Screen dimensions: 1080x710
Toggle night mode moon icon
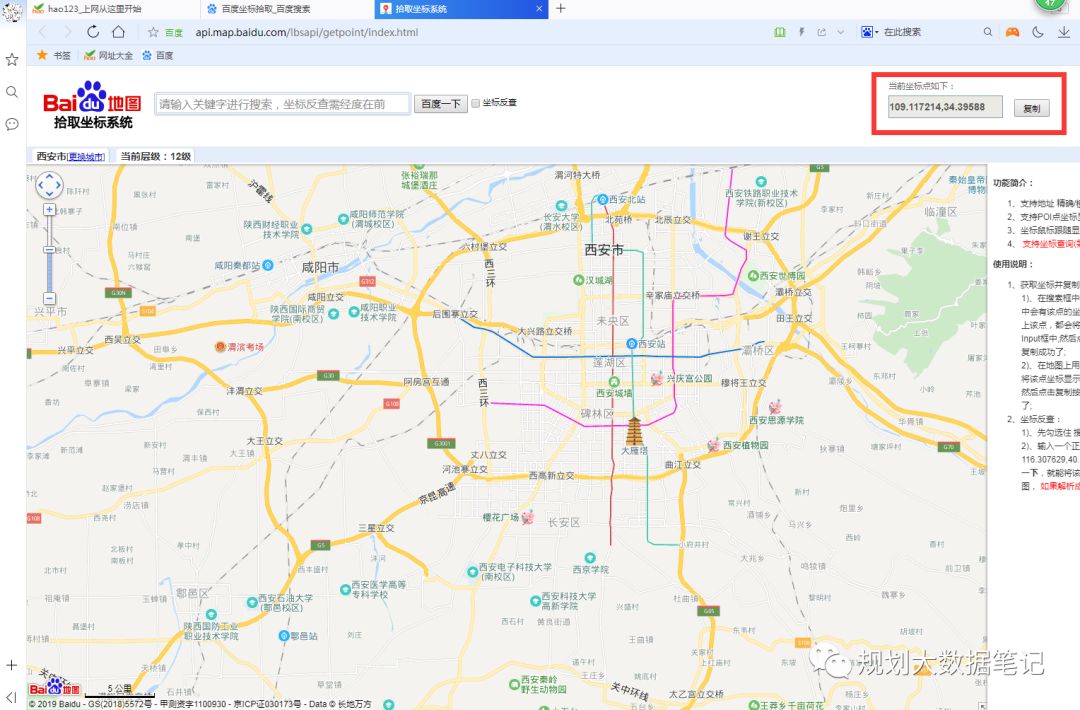(x=1038, y=32)
